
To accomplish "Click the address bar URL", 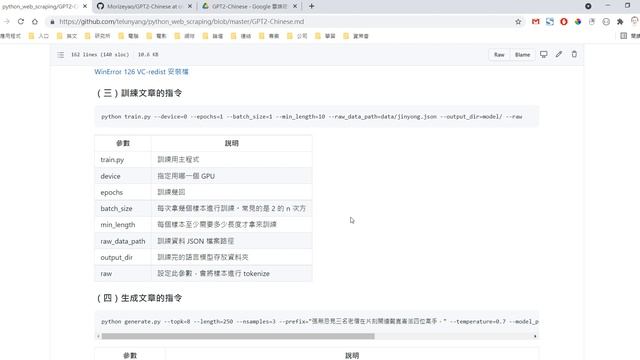I will pos(182,22).
